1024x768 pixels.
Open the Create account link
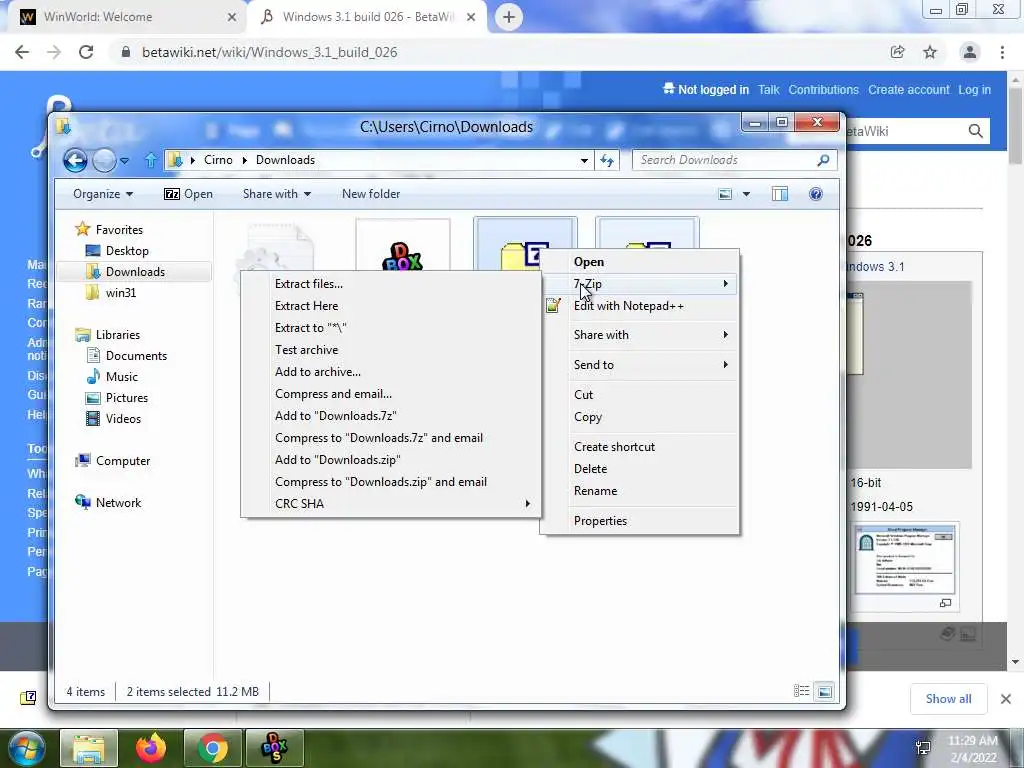pos(908,90)
